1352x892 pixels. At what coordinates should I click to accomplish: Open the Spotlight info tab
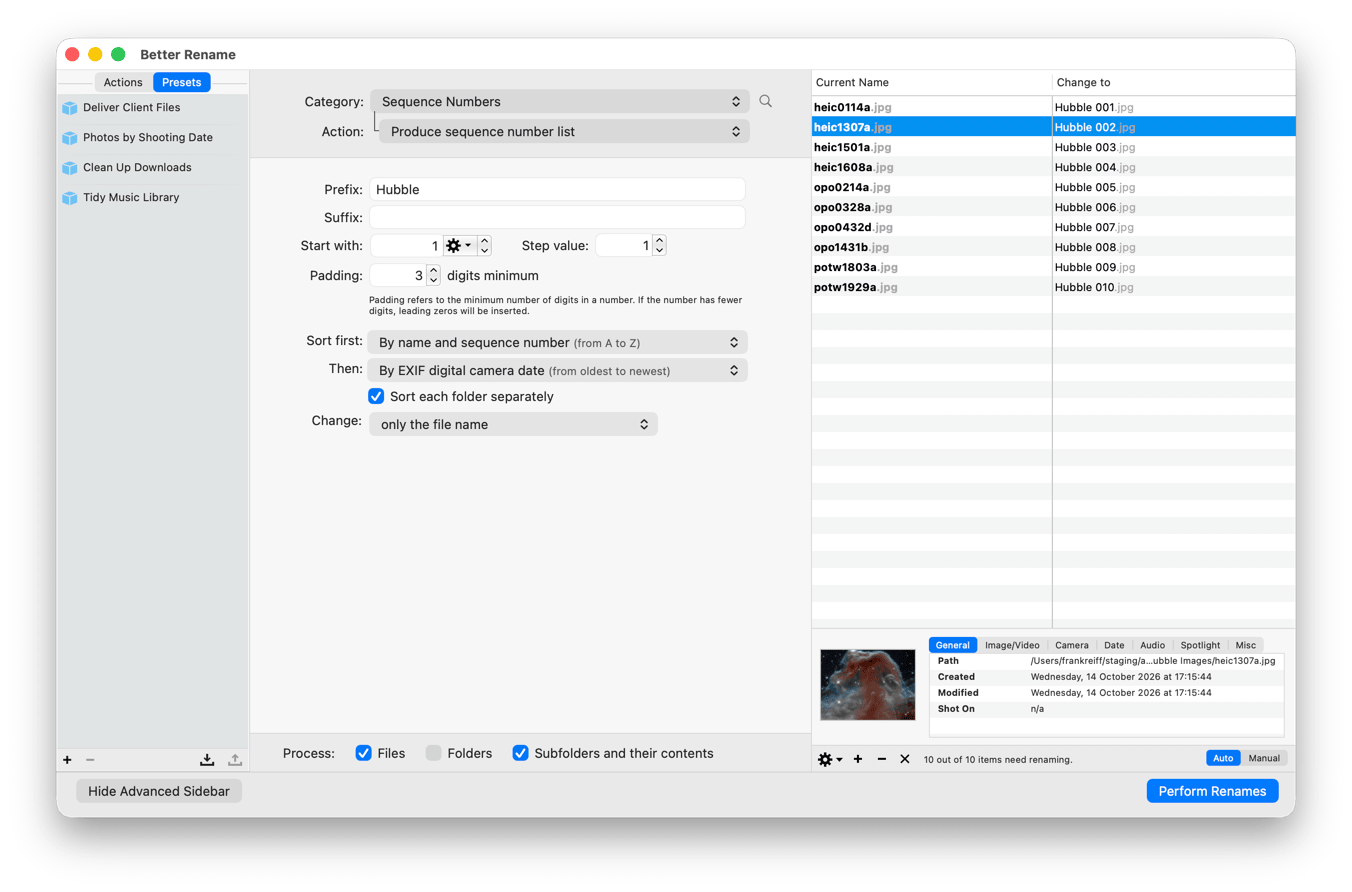(x=1200, y=645)
